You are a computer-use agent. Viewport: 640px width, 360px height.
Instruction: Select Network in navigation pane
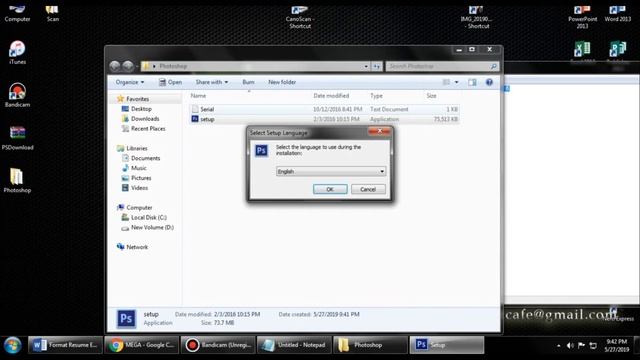point(137,247)
